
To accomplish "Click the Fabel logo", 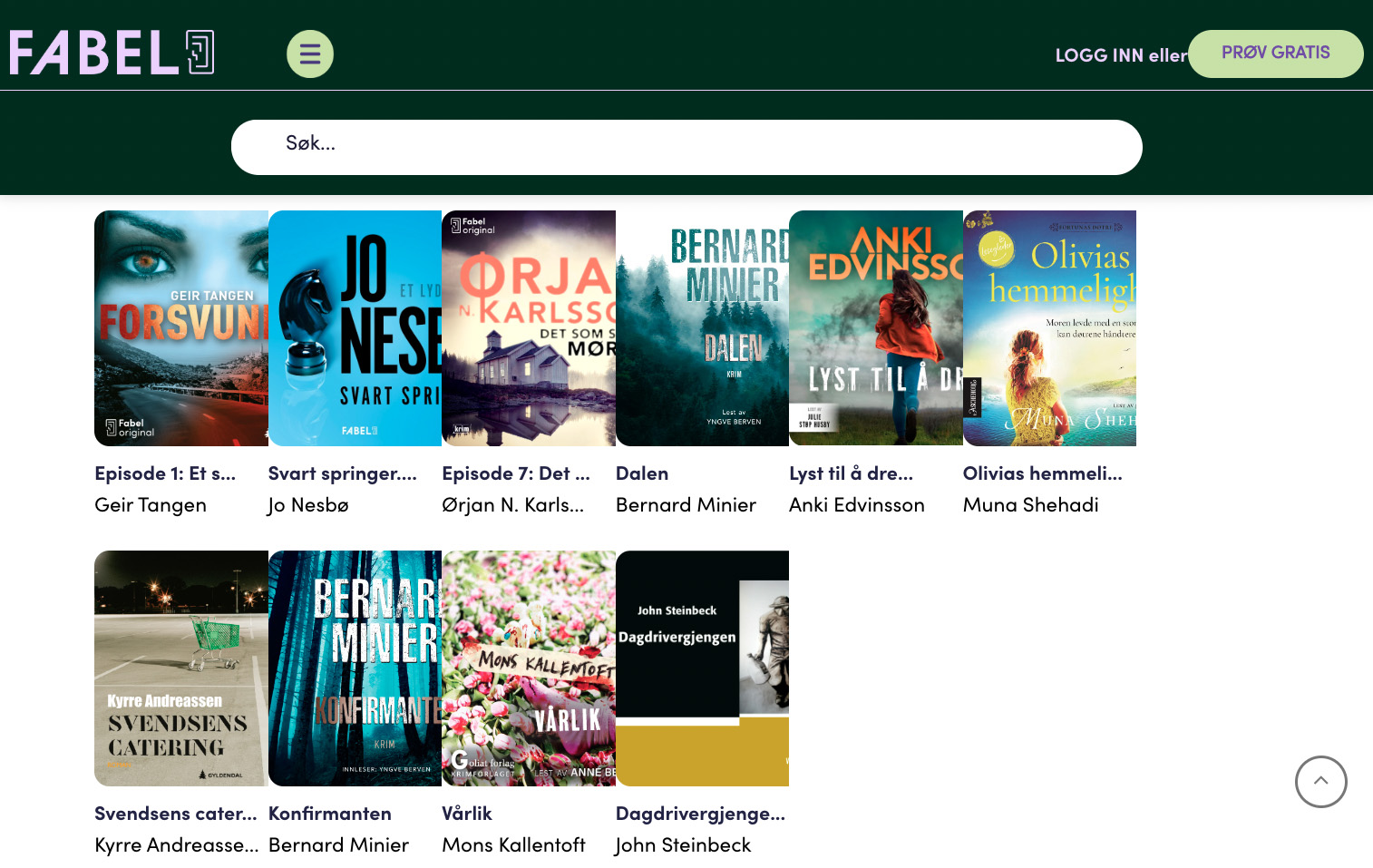I will point(112,53).
